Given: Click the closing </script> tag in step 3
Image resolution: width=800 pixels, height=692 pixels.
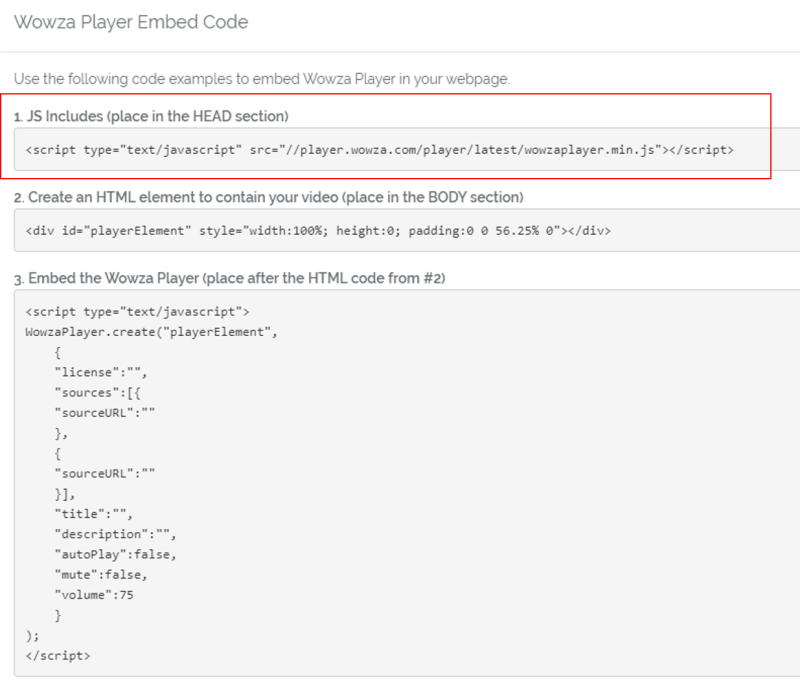Looking at the screenshot, I should click(x=58, y=655).
